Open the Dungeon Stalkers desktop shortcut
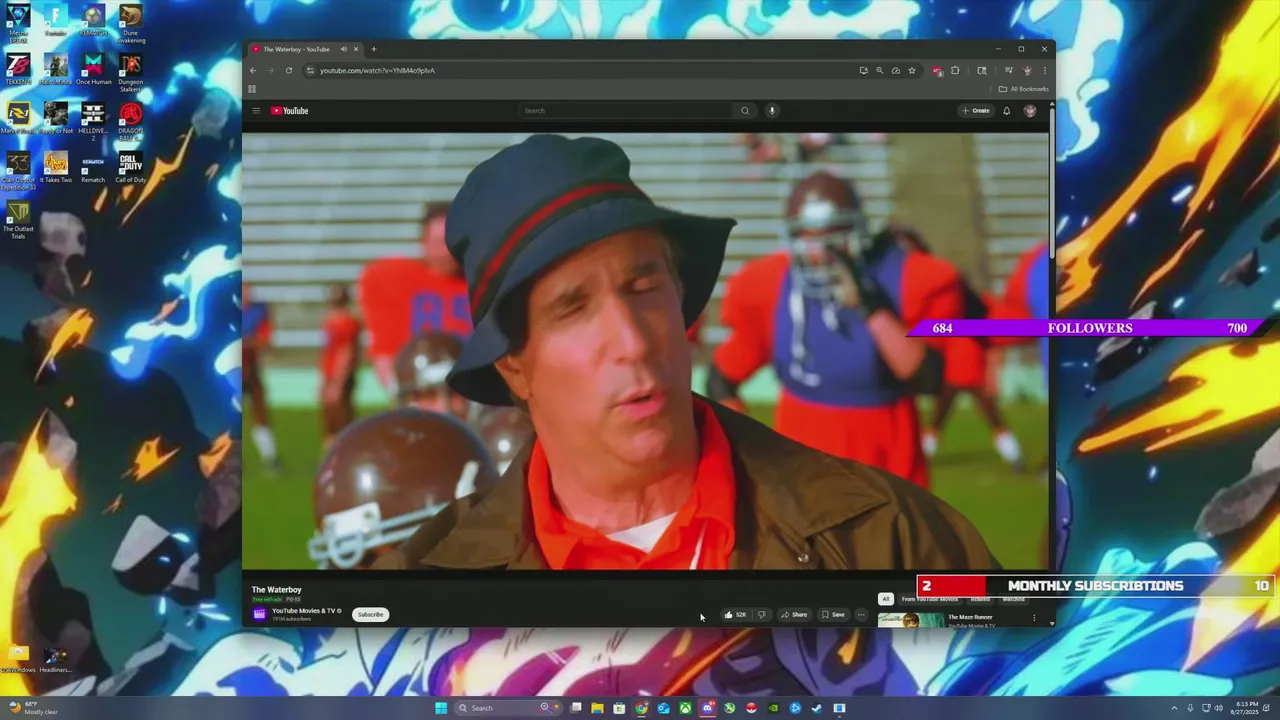The width and height of the screenshot is (1280, 720). [130, 72]
